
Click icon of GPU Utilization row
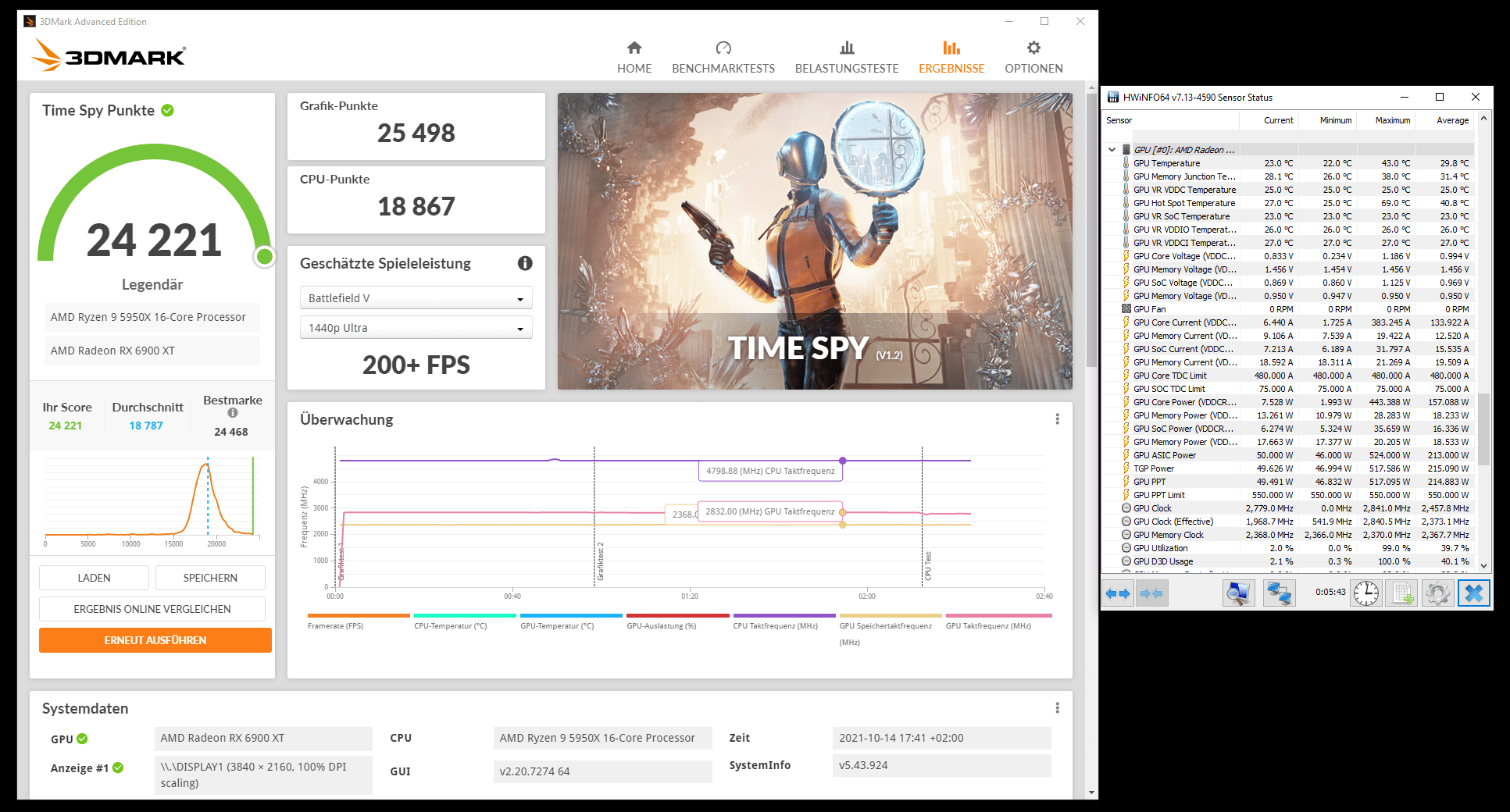pos(1126,548)
